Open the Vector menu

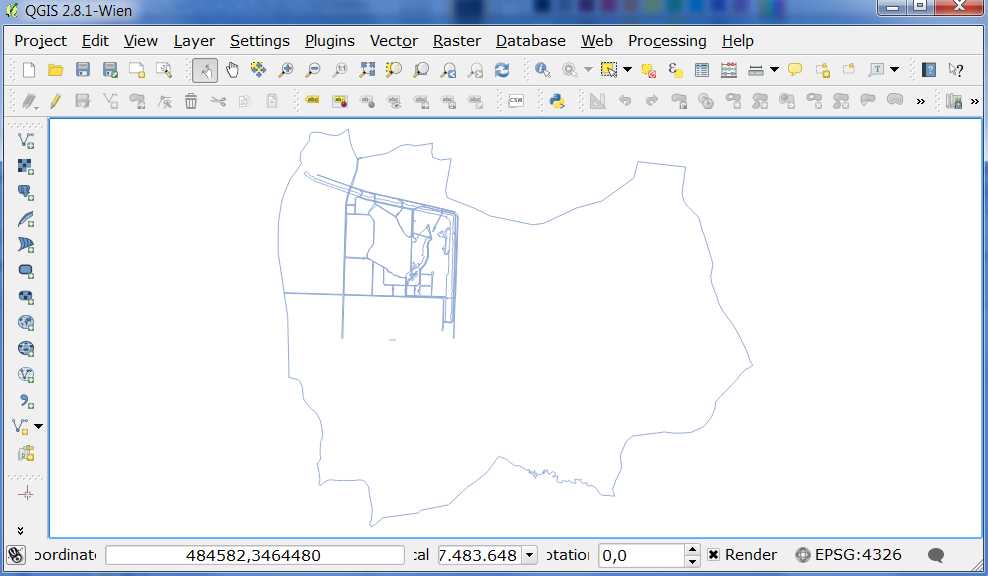394,41
